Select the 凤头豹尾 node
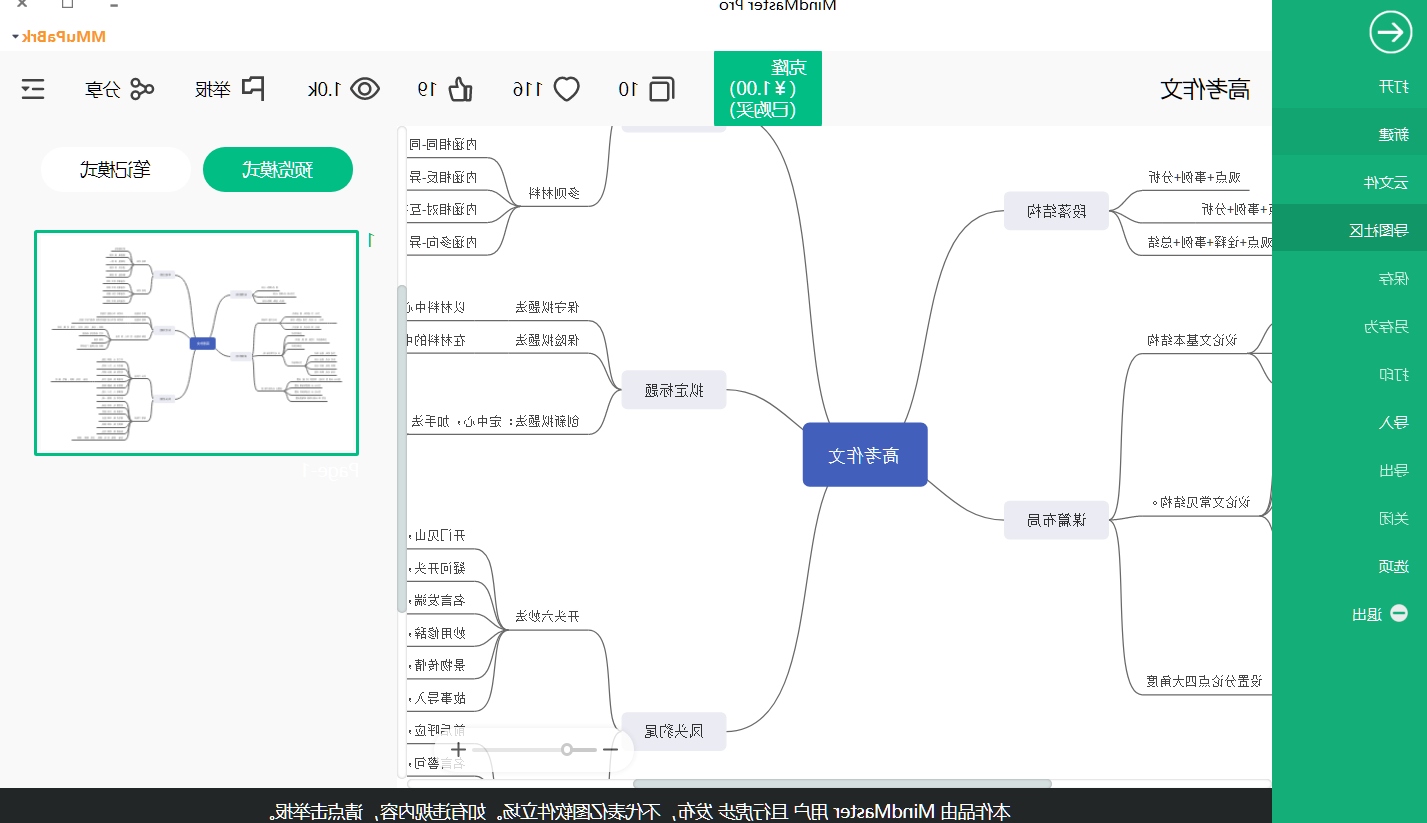Viewport: 1427px width, 823px height. [674, 731]
